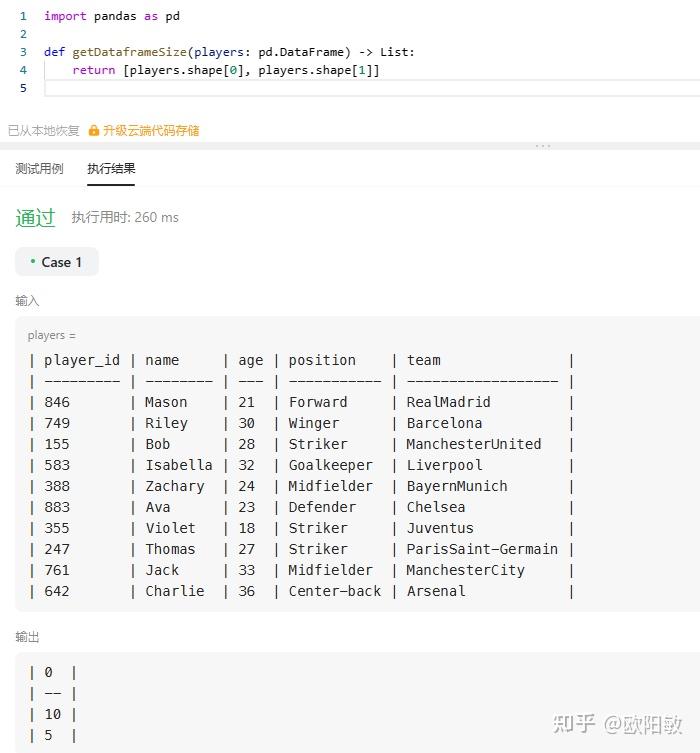The height and width of the screenshot is (753, 700).
Task: Click the green dot on Case 1
Action: click(33, 261)
